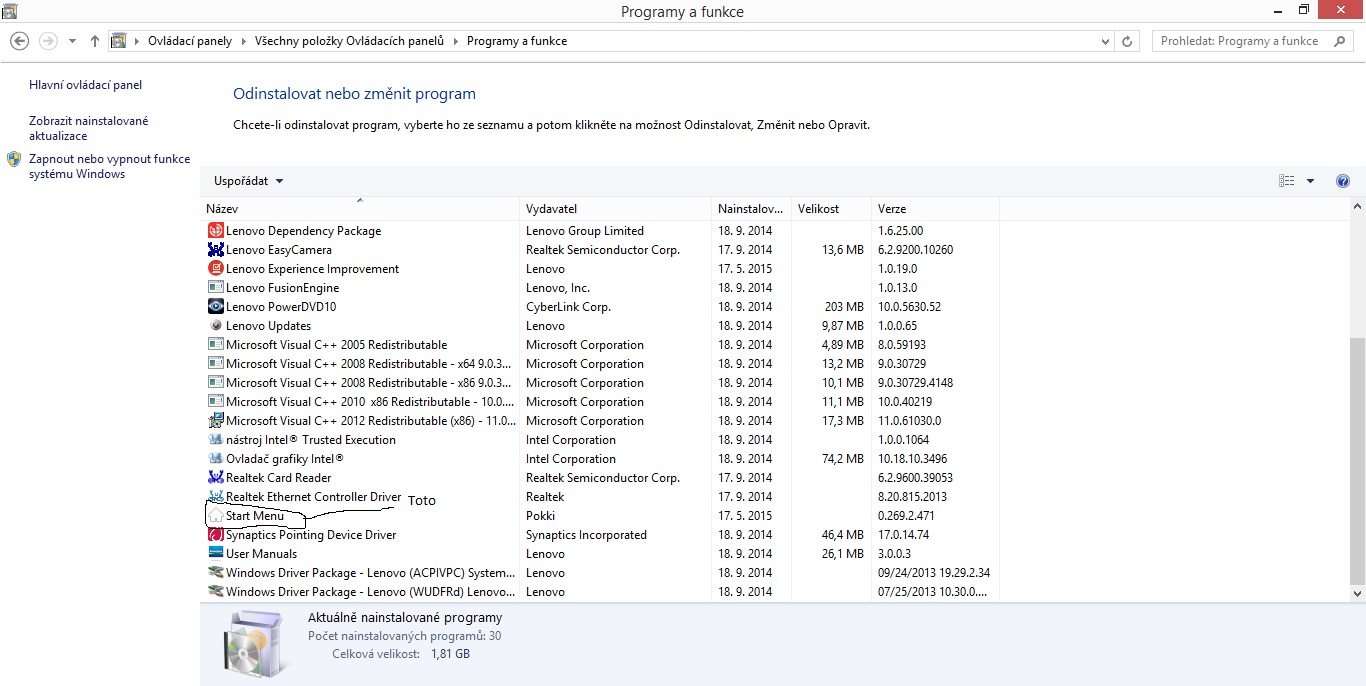Click Zobrazit nainstalované aktualizace link

point(88,128)
